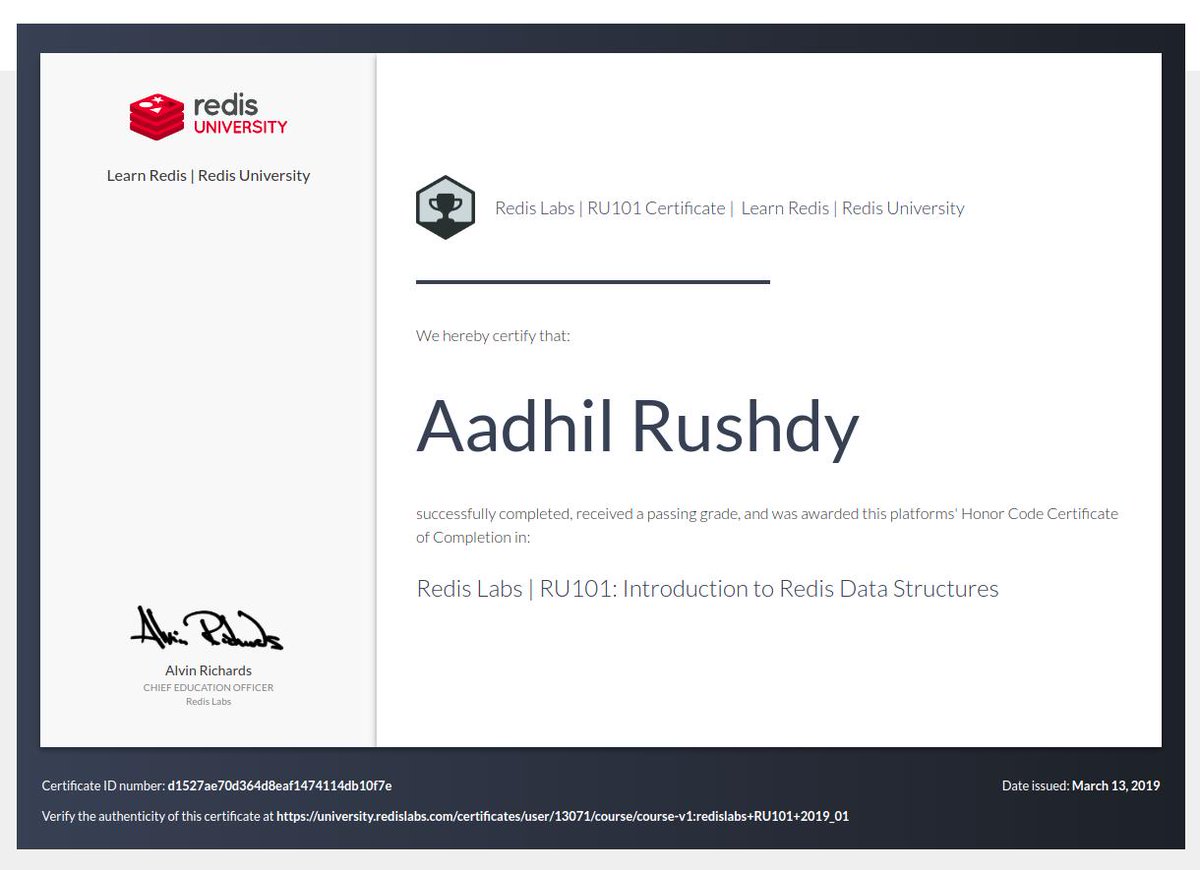Click 'We hereby certify that:' text
The width and height of the screenshot is (1200, 870).
tap(493, 336)
